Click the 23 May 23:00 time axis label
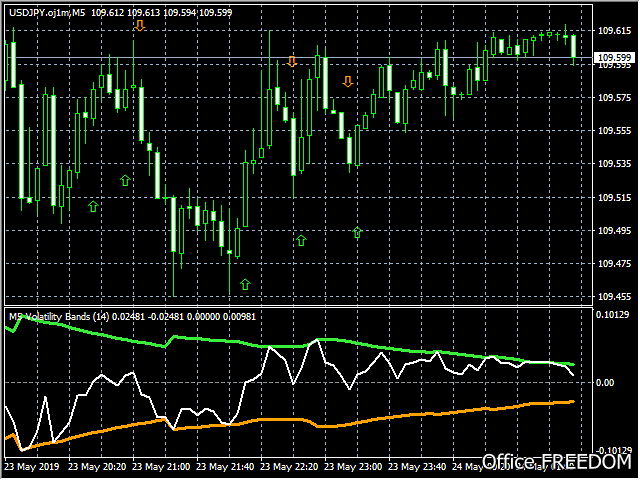The height and width of the screenshot is (480, 640). pyautogui.click(x=353, y=467)
